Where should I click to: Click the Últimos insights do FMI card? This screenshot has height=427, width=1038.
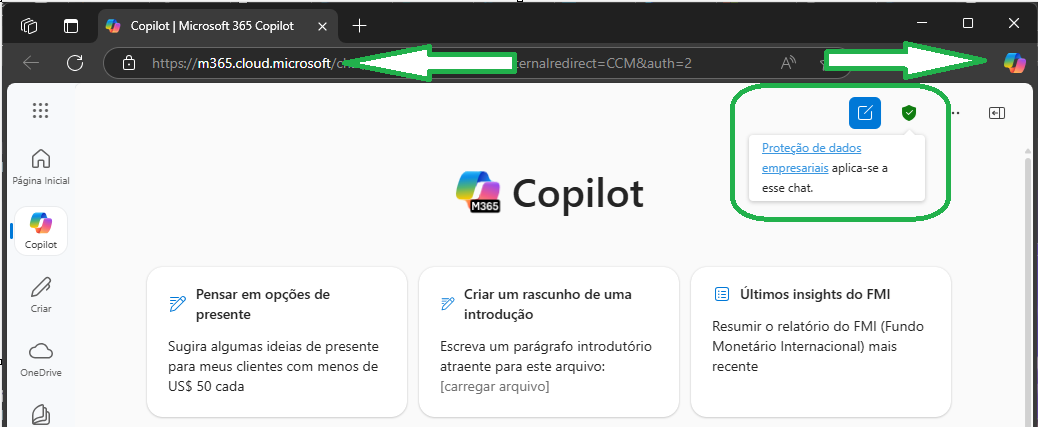(x=820, y=340)
